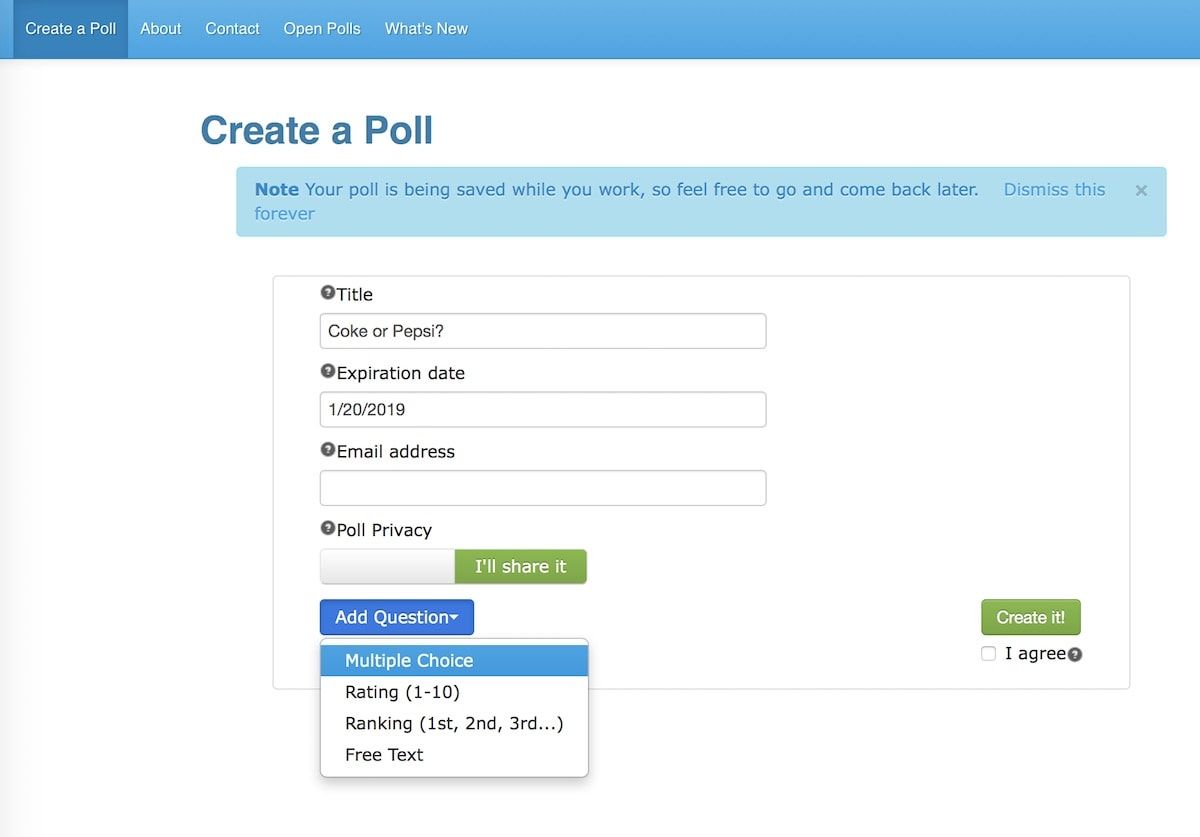The width and height of the screenshot is (1200, 837).
Task: Click the help icon beside Email address
Action: tap(327, 450)
